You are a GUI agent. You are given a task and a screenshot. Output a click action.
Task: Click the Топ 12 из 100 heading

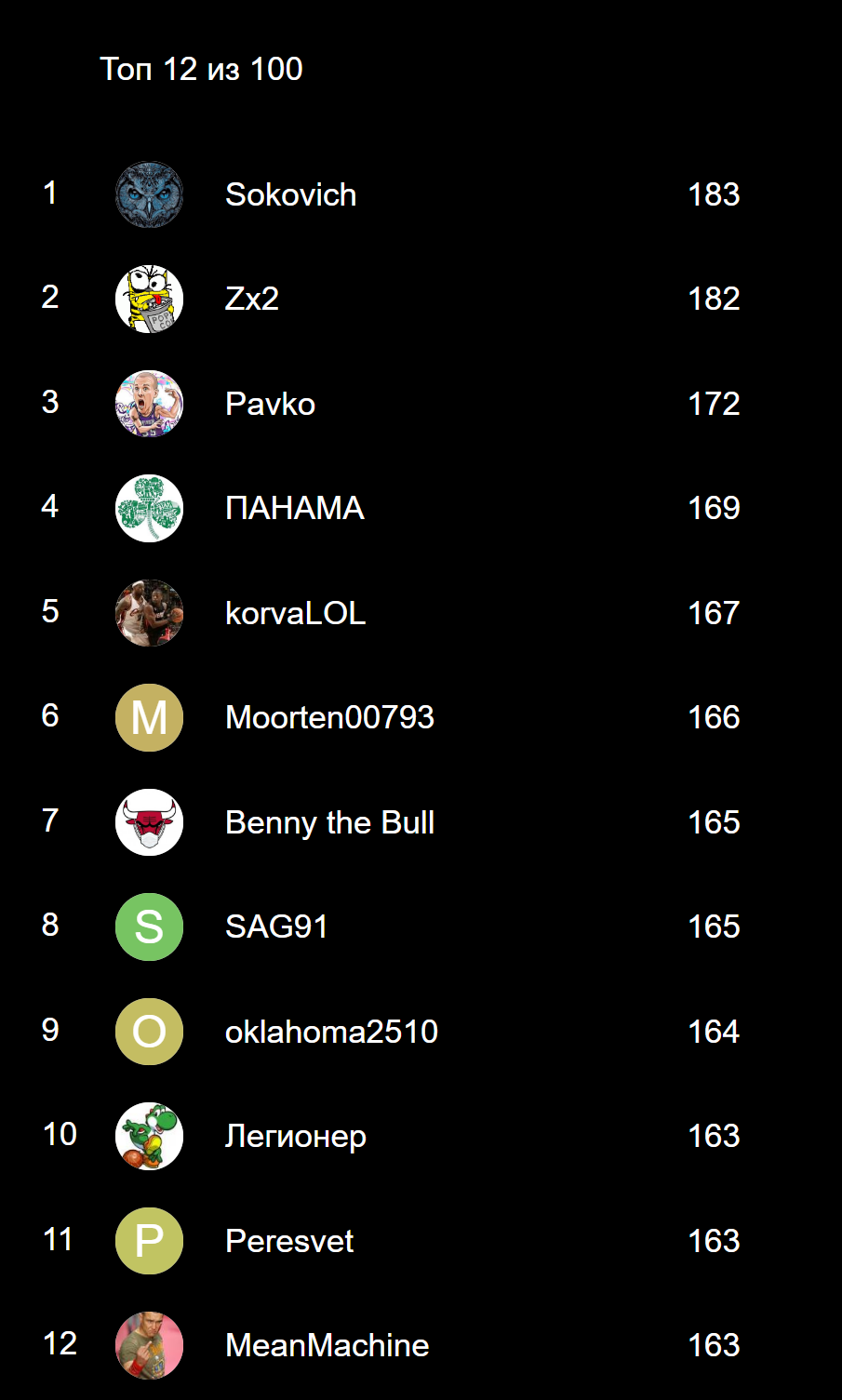coord(201,69)
